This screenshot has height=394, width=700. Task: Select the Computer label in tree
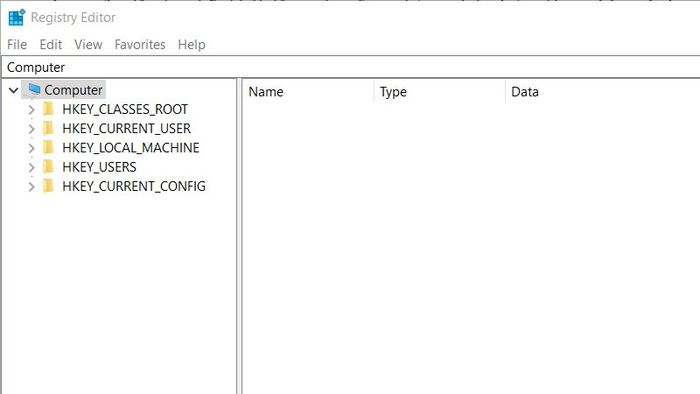click(x=74, y=90)
